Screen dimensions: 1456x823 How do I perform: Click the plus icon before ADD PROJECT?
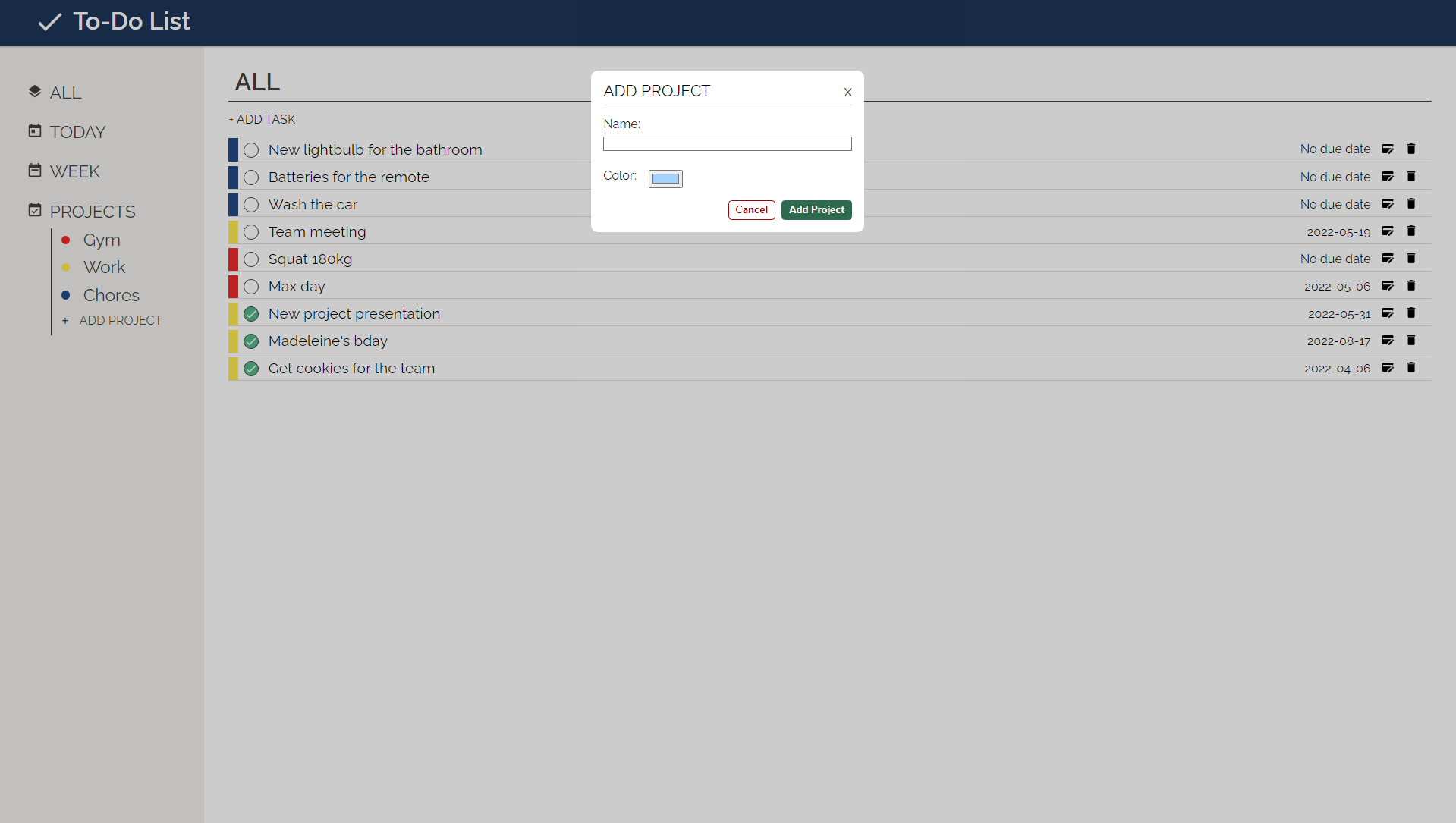pos(65,321)
